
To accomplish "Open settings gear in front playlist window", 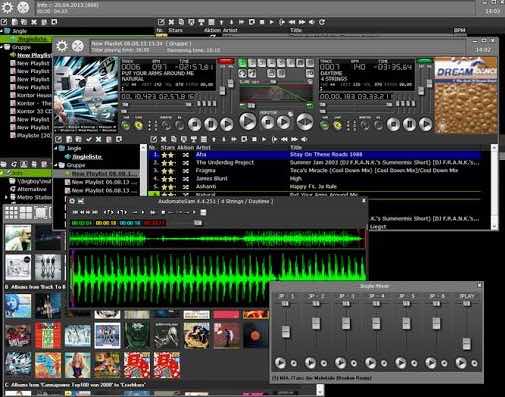I will (62, 46).
